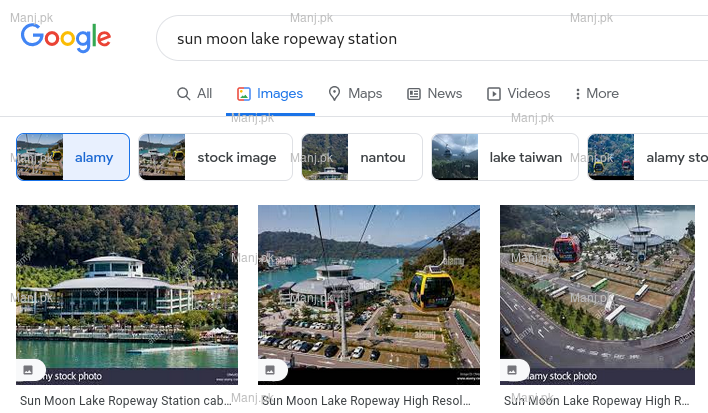Click the Videos play icon
Image resolution: width=708 pixels, height=413 pixels.
[x=494, y=94]
